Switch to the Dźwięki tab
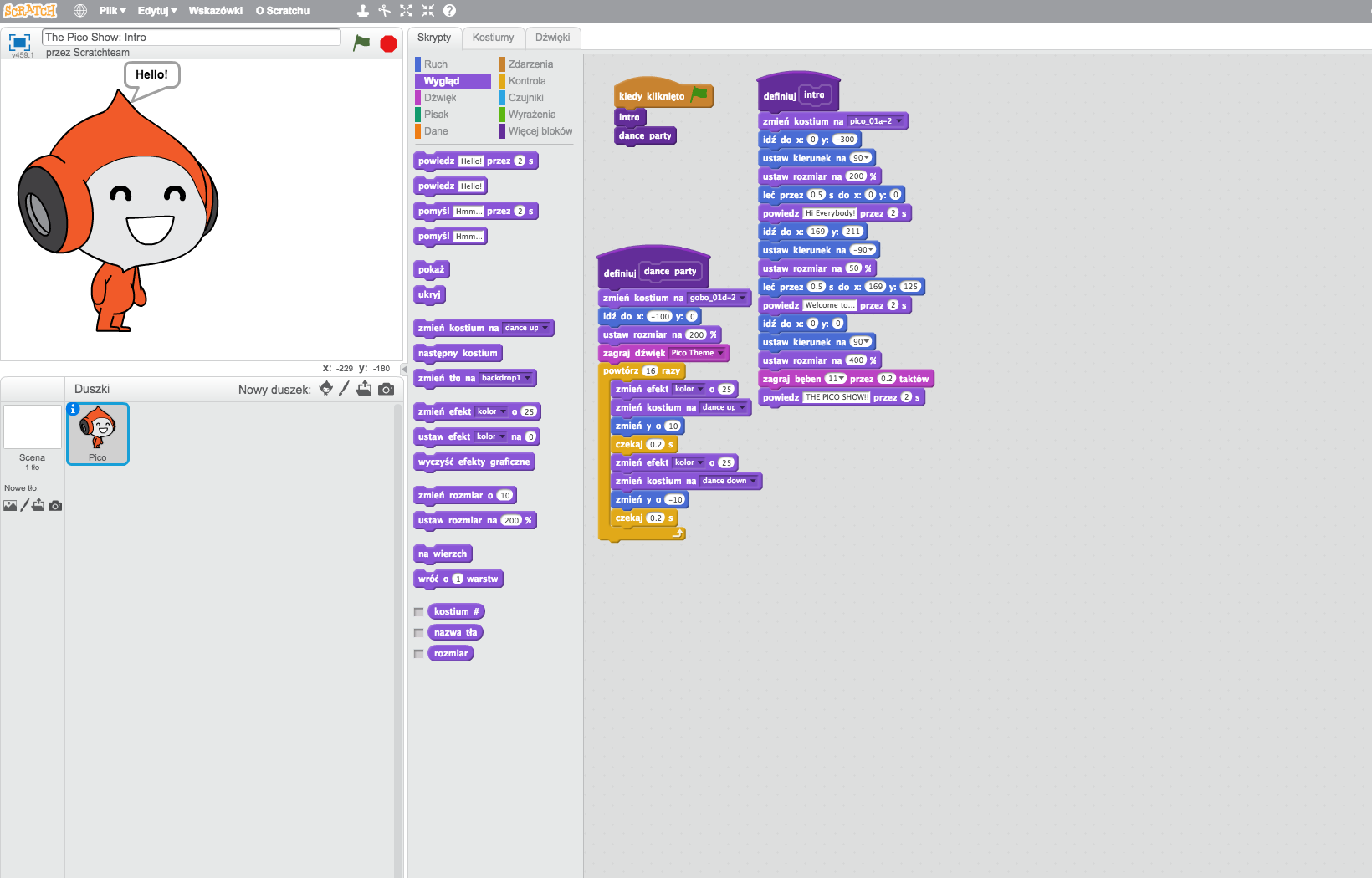The image size is (1372, 878). (x=553, y=38)
